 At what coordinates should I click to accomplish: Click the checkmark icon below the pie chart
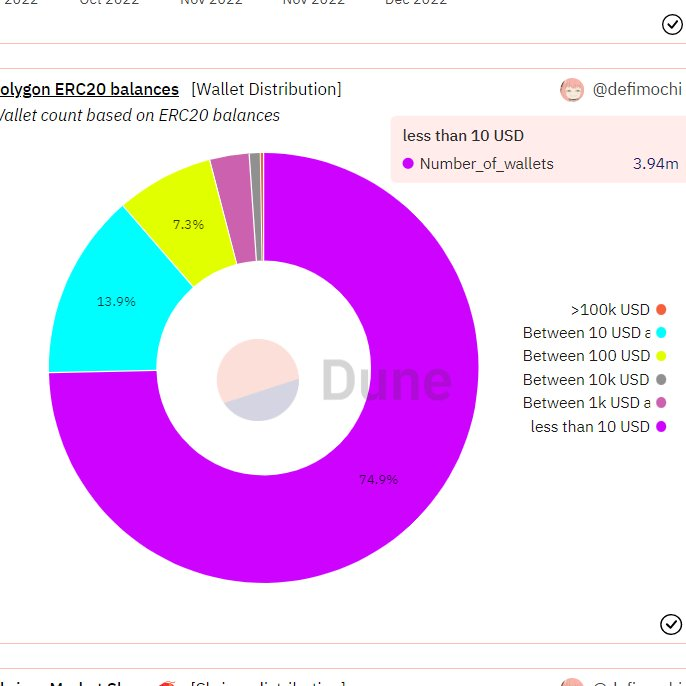671,624
